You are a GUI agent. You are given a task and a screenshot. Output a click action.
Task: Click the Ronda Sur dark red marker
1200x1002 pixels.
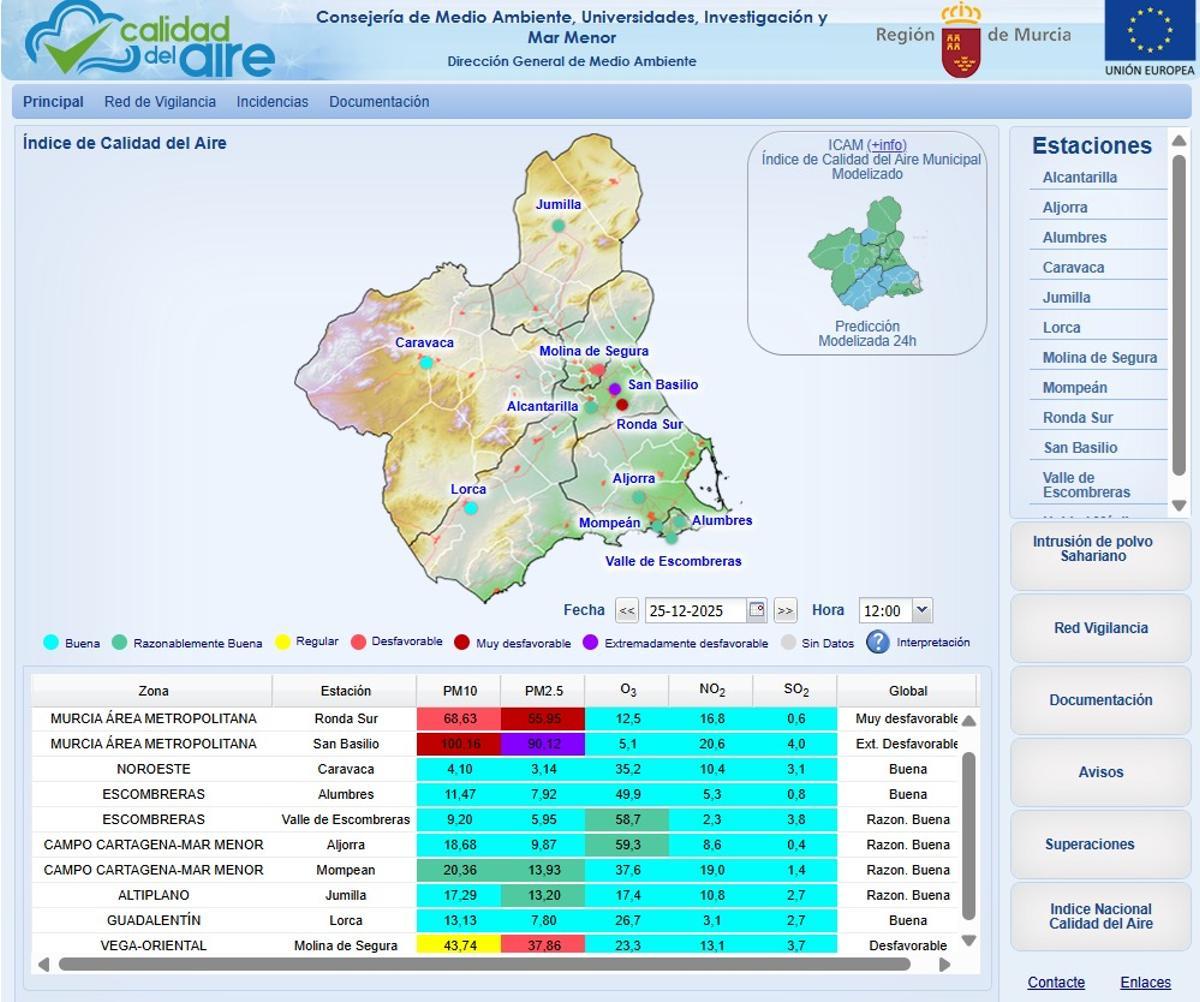point(622,405)
